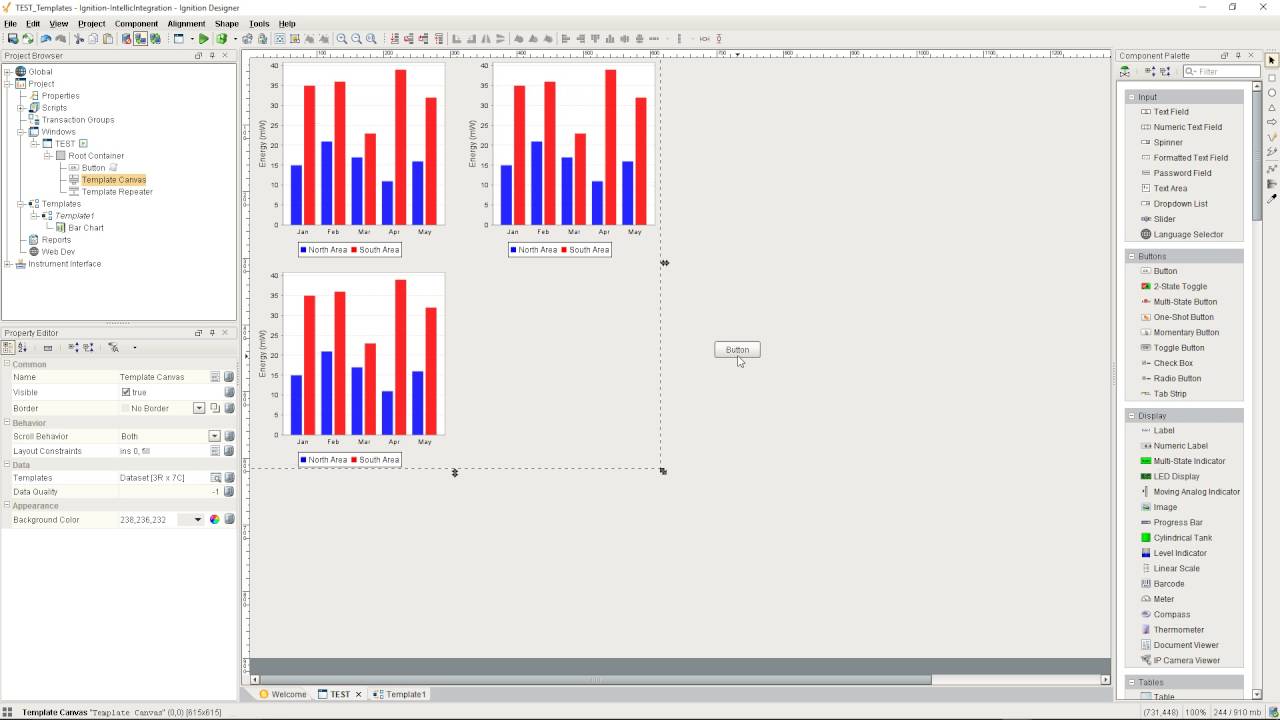Open the File menu
This screenshot has width=1280, height=720.
[x=10, y=23]
